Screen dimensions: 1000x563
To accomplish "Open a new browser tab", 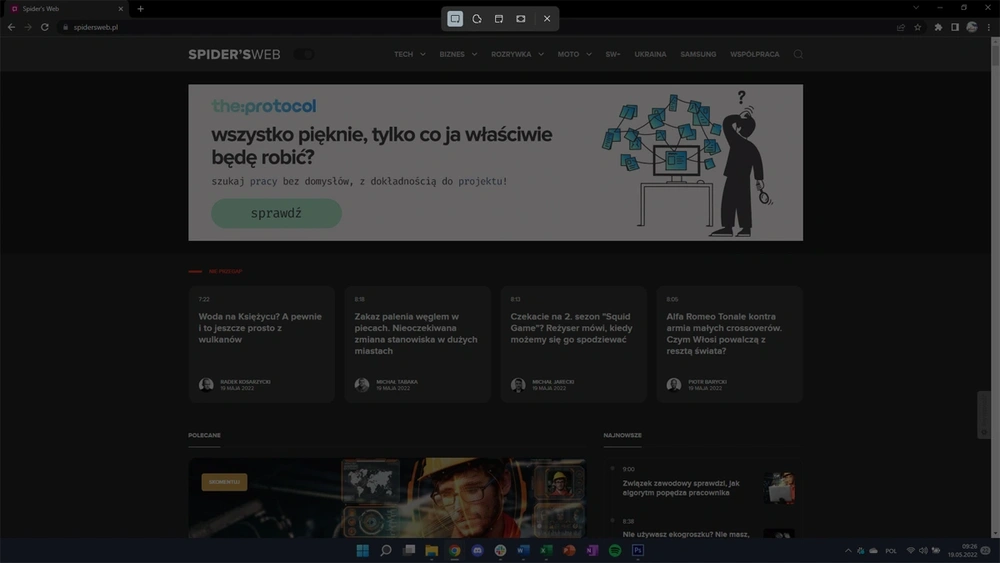I will pyautogui.click(x=140, y=9).
